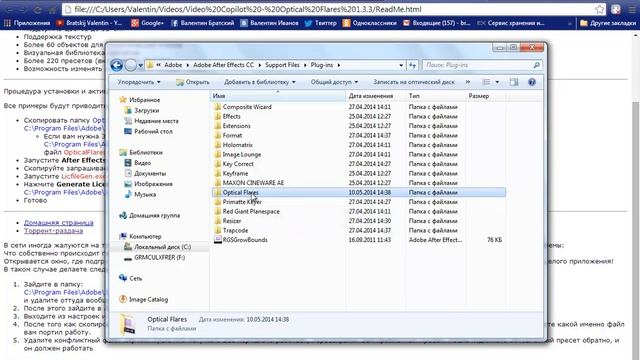Select the Red Giant Planespace folder
Screen dimensions: 640x360
tap(251, 211)
